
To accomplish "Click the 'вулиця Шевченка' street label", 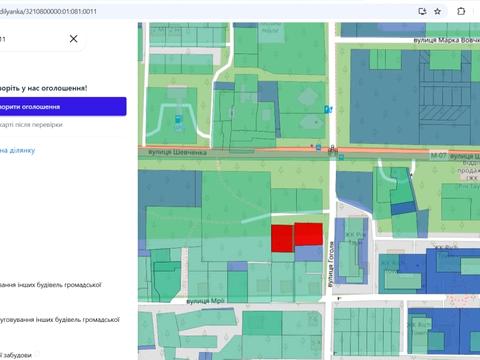I will (x=177, y=153).
